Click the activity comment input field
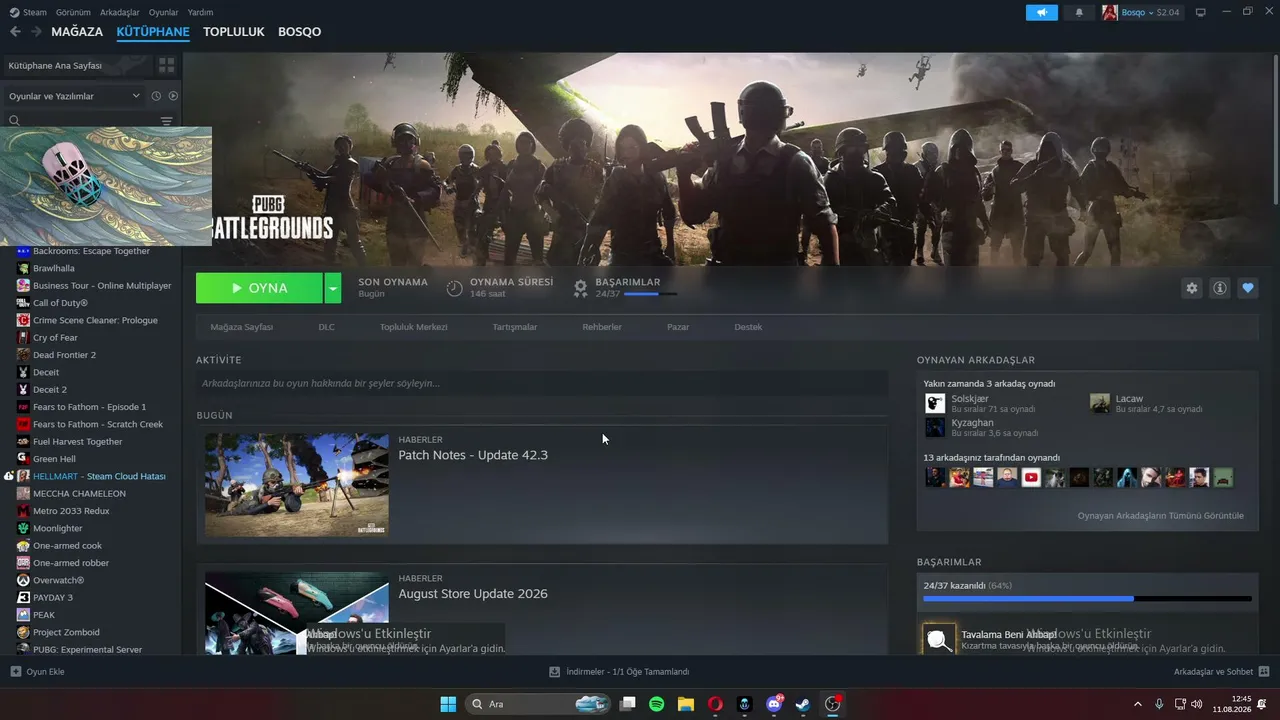Viewport: 1280px width, 720px height. [542, 383]
